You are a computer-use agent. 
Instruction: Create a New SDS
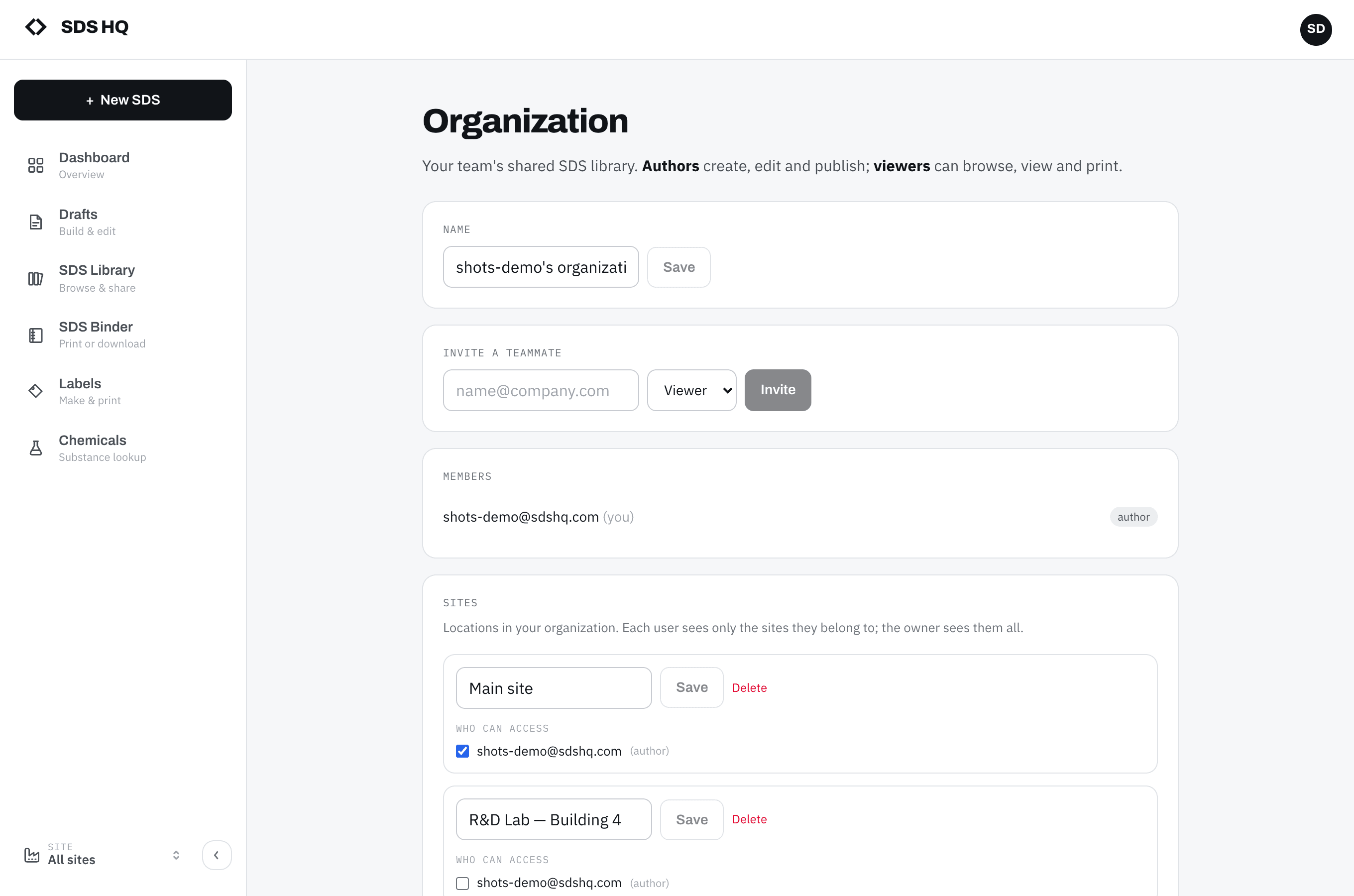coord(123,100)
